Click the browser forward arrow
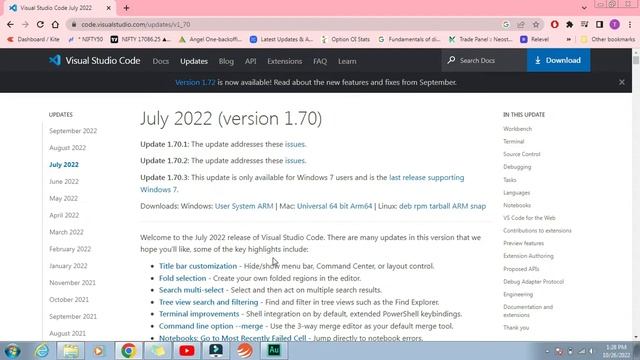The image size is (640, 360). click(x=25, y=24)
